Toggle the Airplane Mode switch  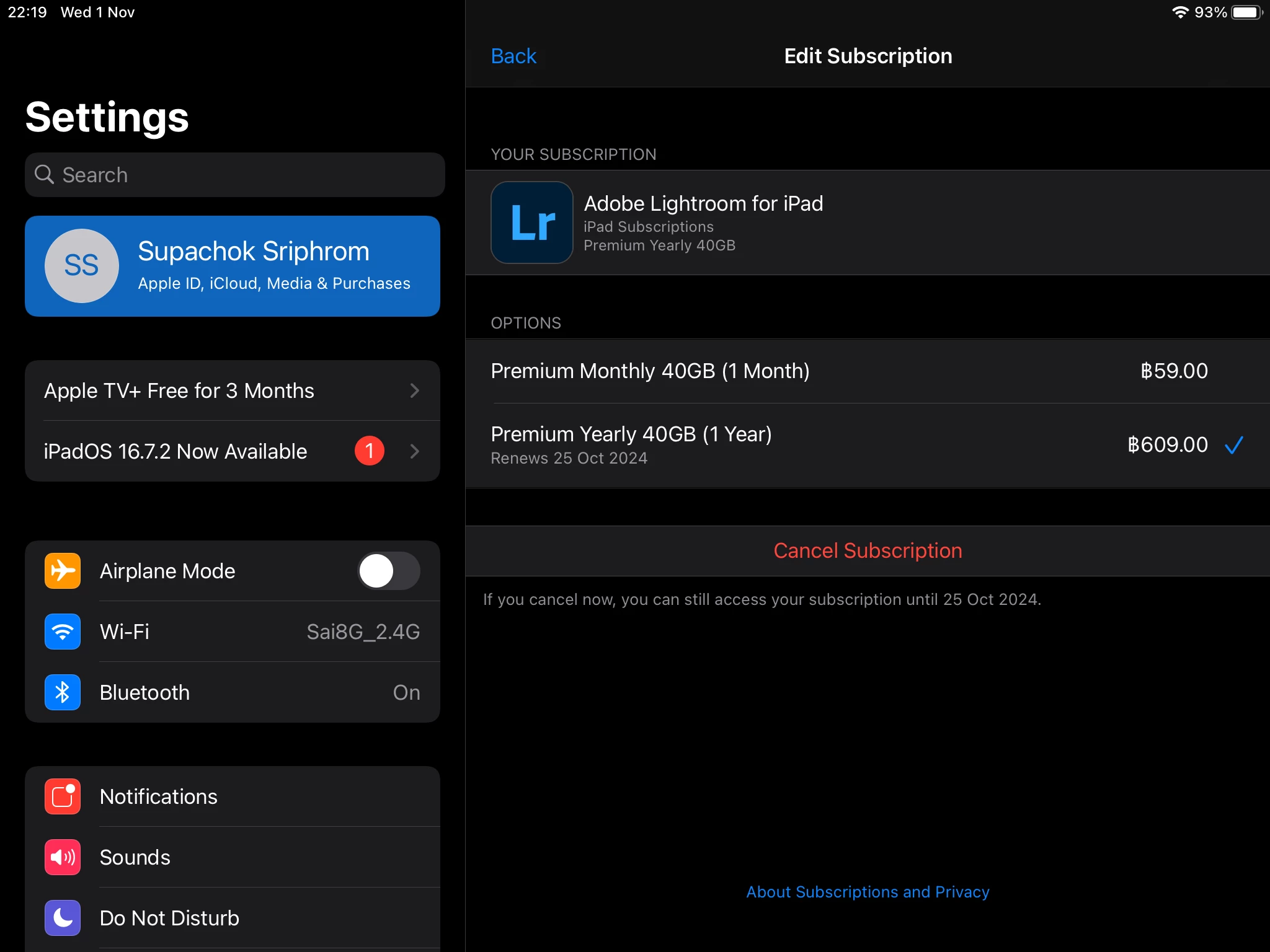coord(388,570)
